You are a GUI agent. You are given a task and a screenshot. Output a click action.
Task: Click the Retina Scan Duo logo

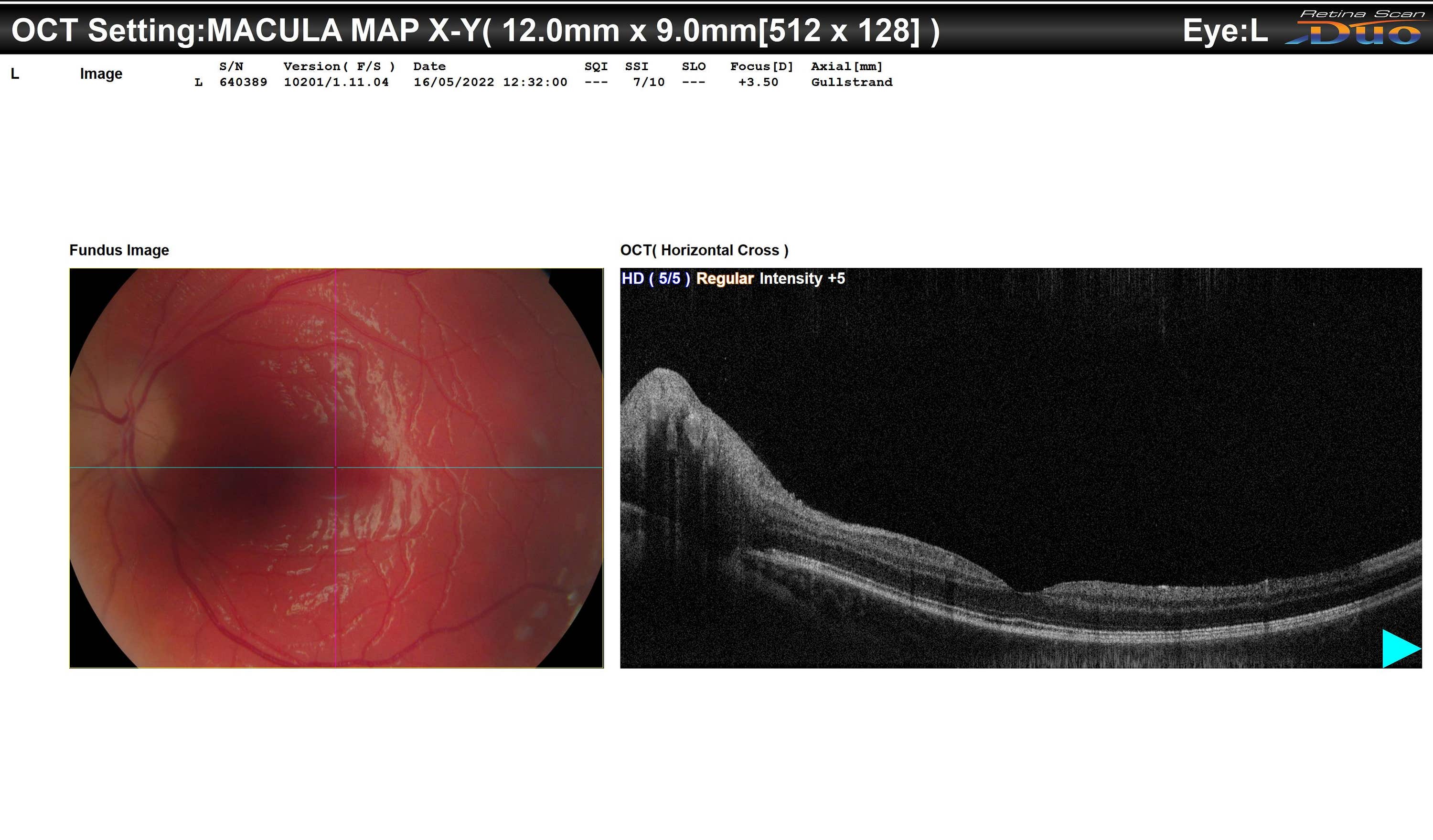1356,27
